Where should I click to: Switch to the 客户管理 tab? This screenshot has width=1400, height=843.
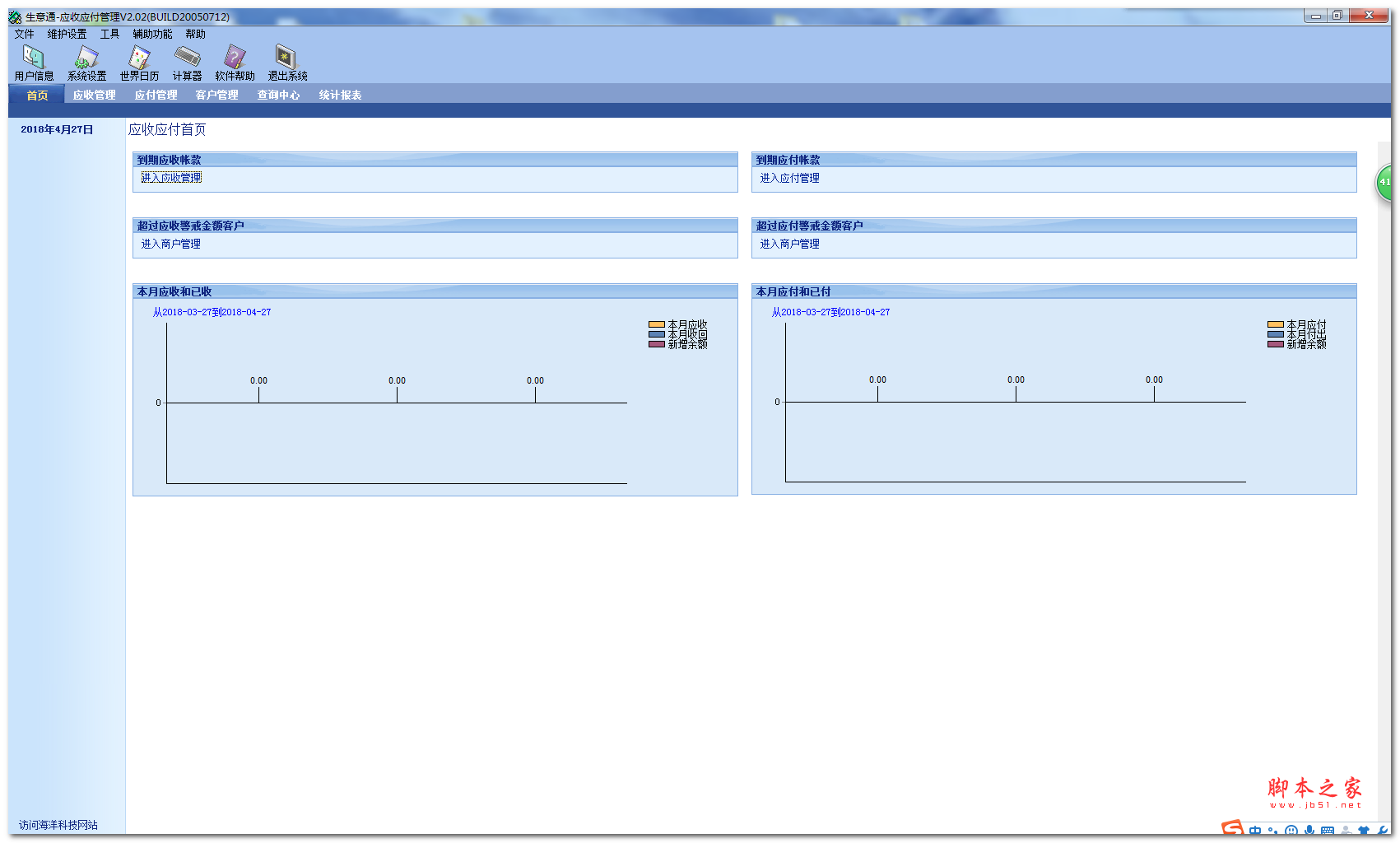point(216,95)
